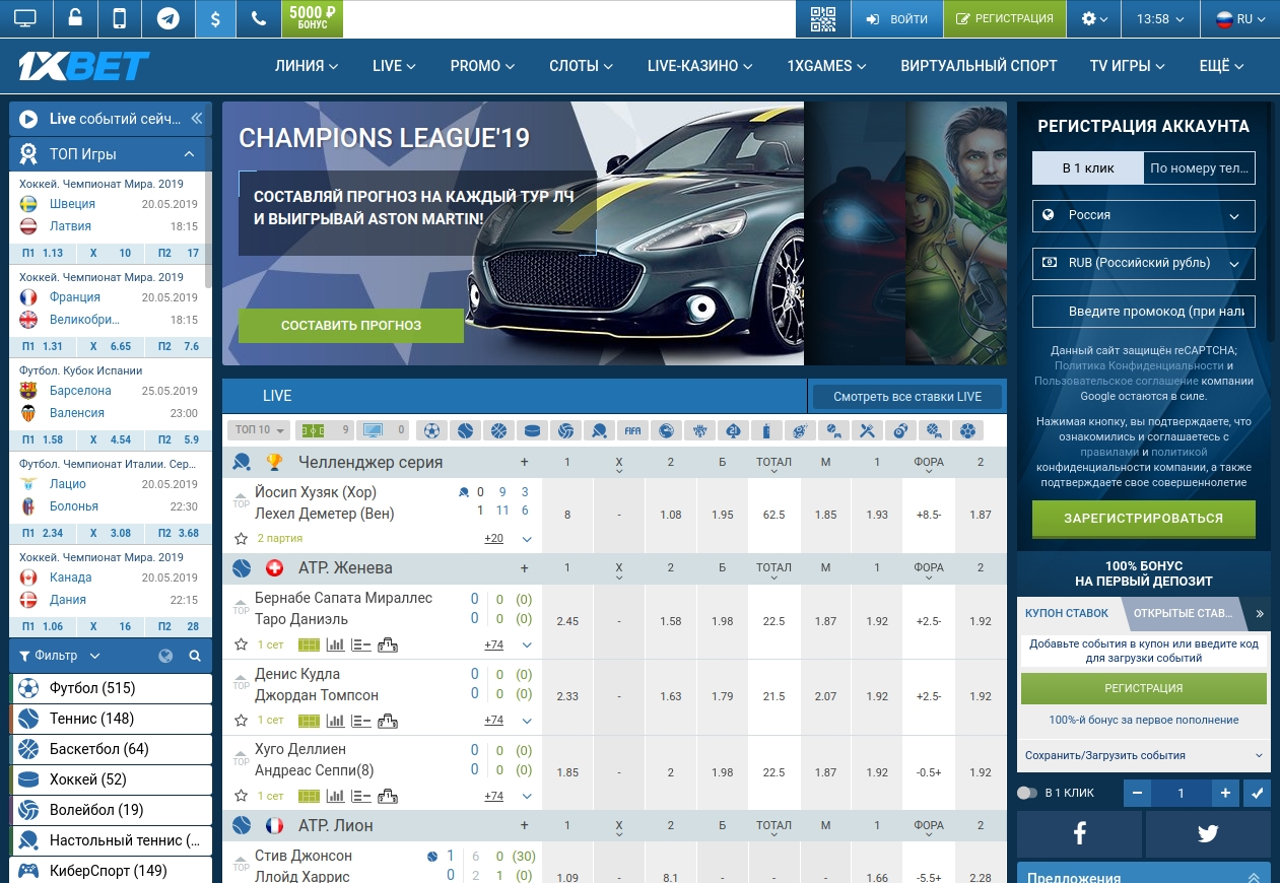
Task: Filter live events by table tennis icon
Action: point(599,431)
